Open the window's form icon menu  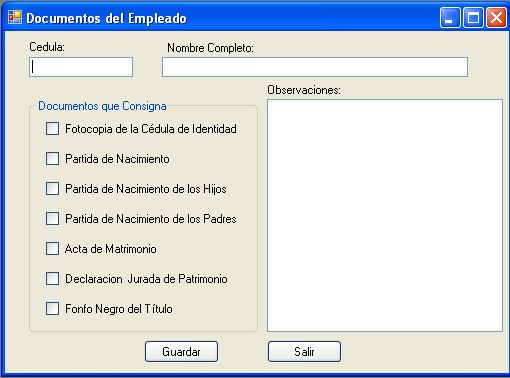(x=15, y=17)
